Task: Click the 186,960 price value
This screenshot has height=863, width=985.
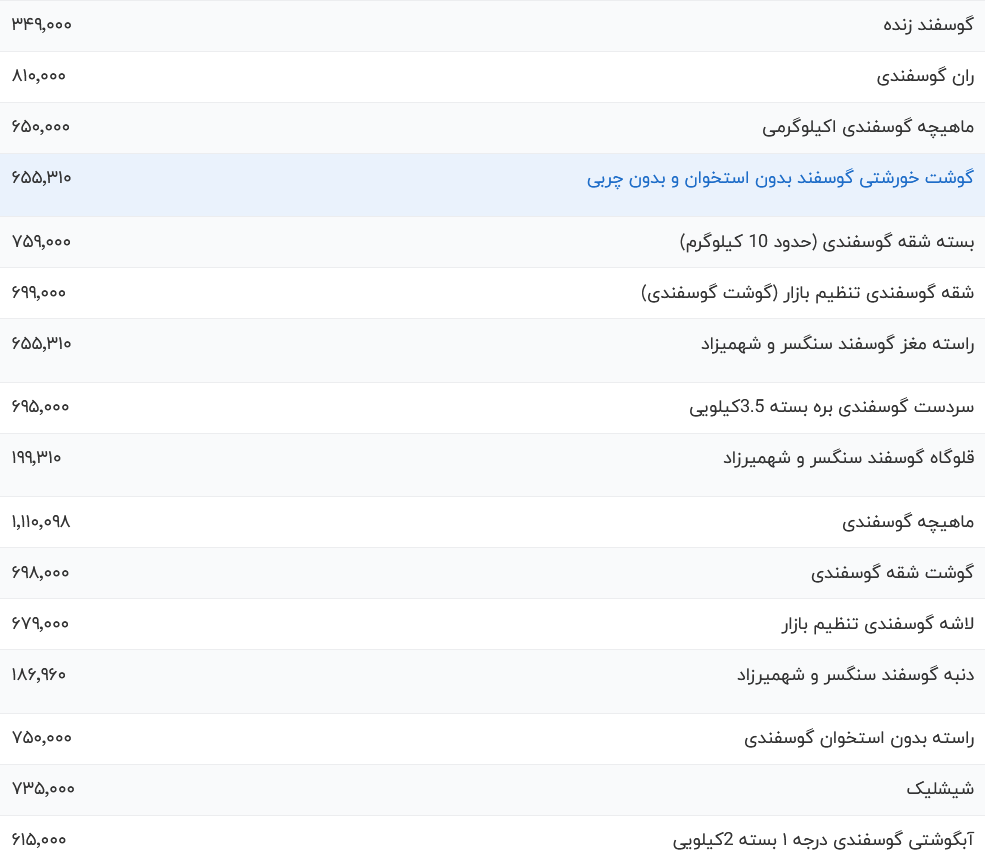Action: 39,674
